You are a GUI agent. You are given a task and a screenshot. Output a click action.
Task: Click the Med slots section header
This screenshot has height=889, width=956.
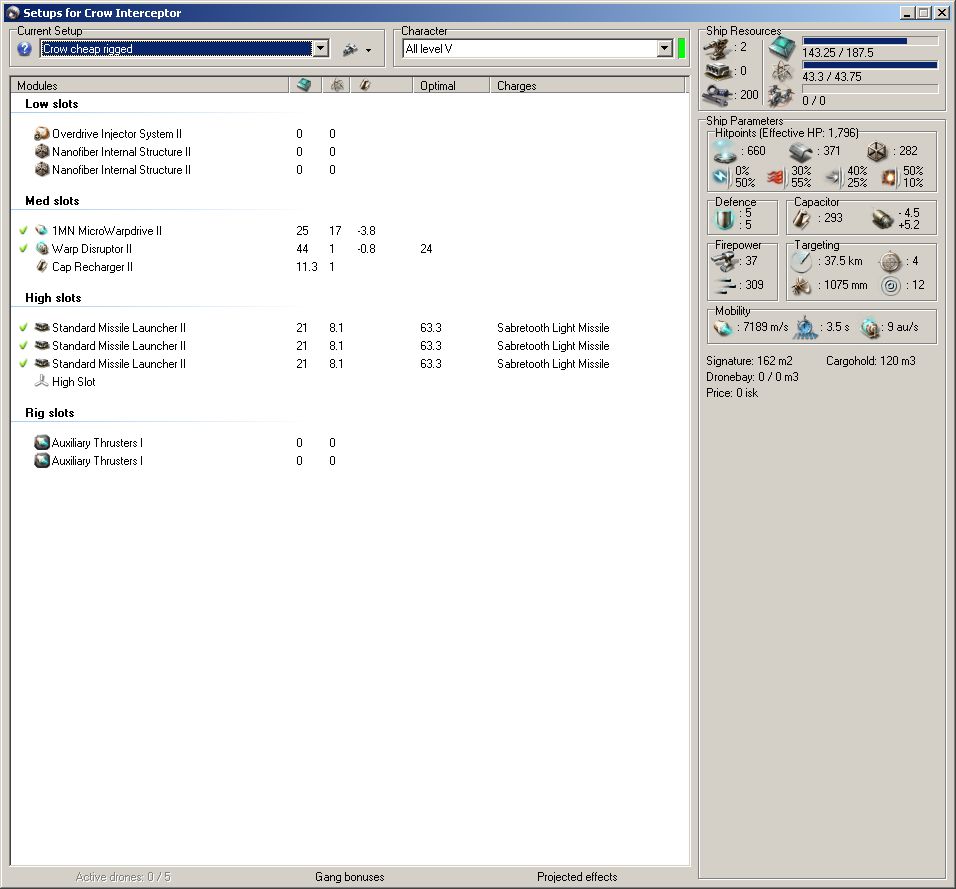coord(52,201)
